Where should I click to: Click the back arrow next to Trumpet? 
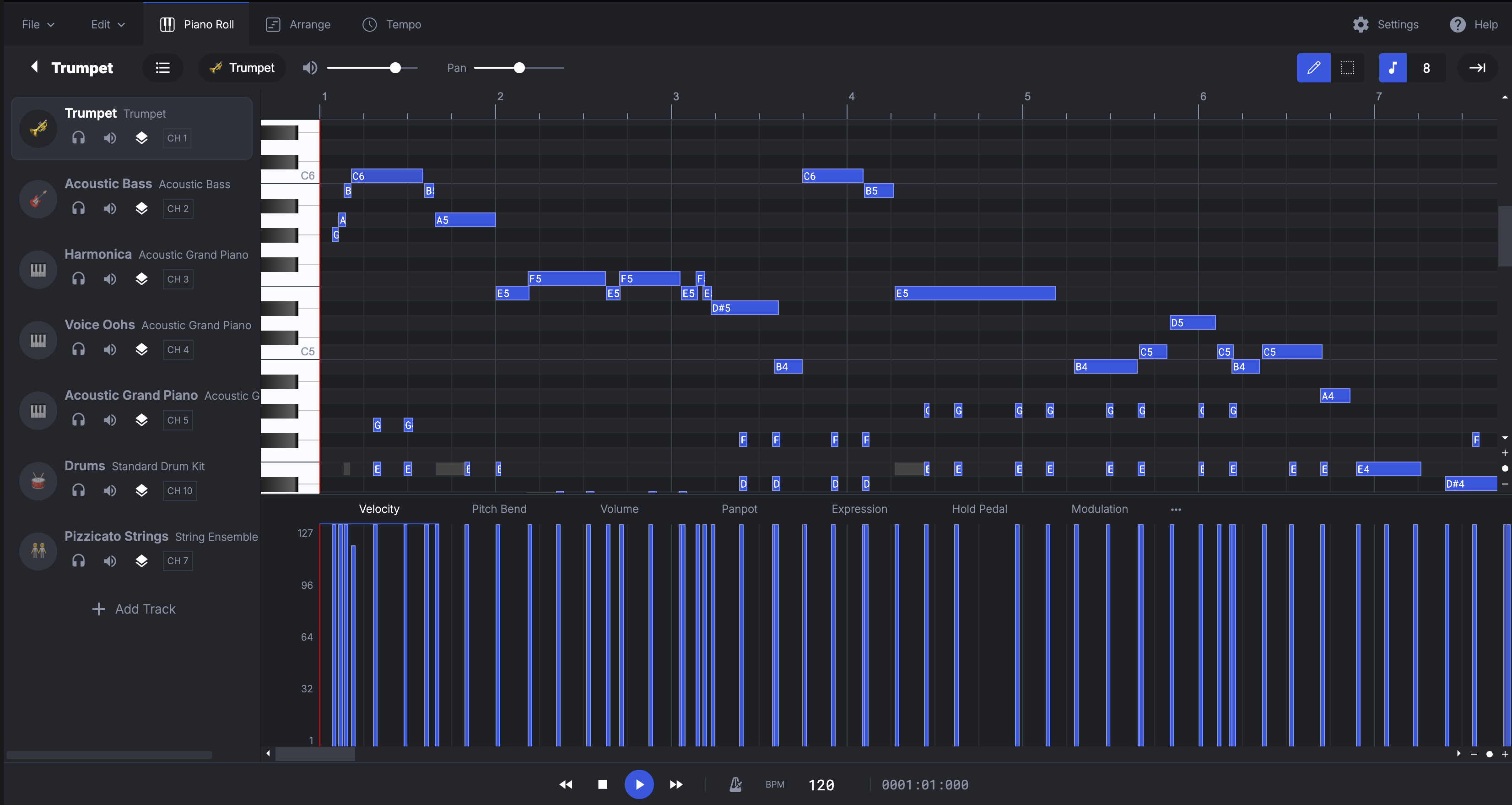coord(35,67)
